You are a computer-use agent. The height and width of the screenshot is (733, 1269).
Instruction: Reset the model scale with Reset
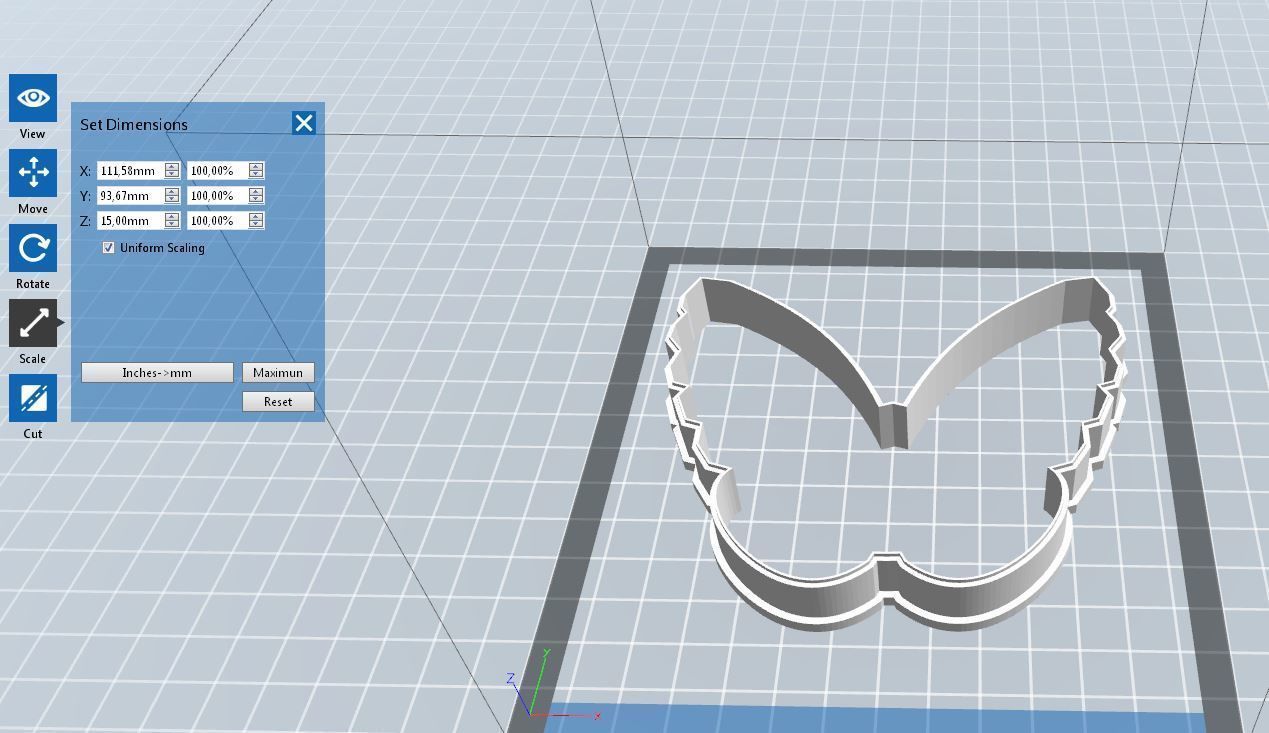point(278,401)
